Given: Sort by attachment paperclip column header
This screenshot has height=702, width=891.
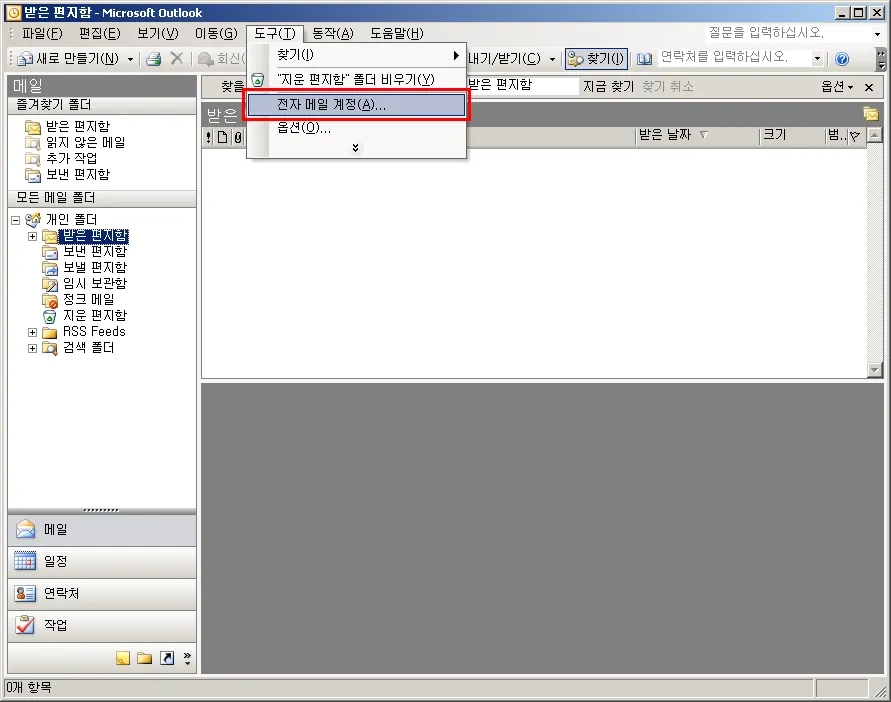Looking at the screenshot, I should [x=238, y=136].
